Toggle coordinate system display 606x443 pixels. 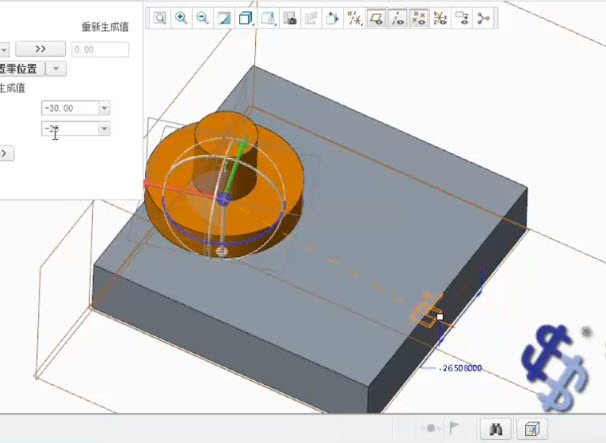point(440,18)
